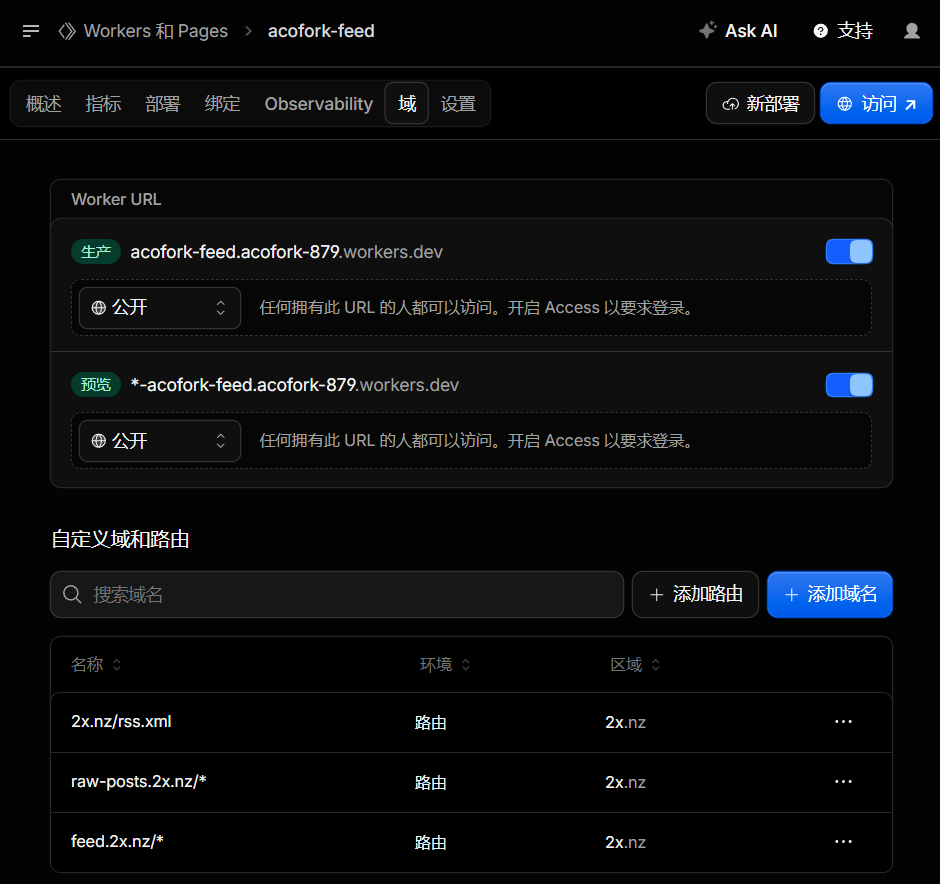Image resolution: width=940 pixels, height=884 pixels.
Task: Open preview URL 公开 access dropdown
Action: pos(160,441)
